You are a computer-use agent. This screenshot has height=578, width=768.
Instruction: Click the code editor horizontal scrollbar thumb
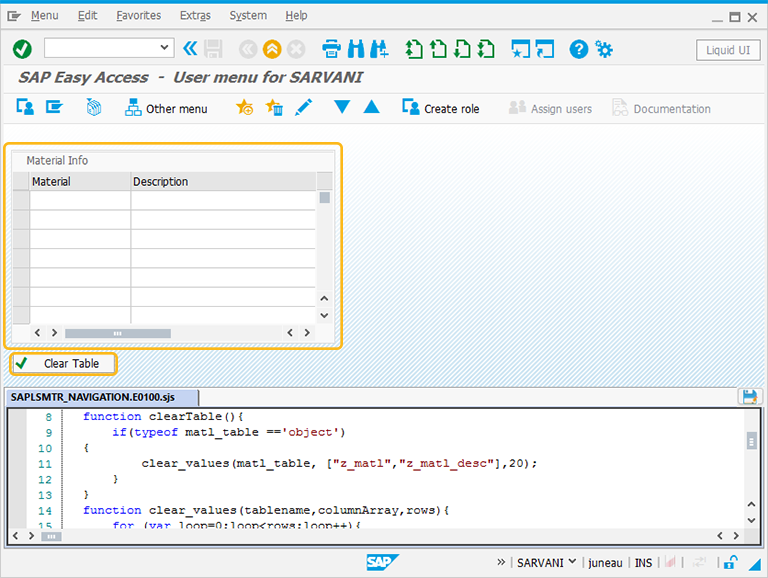[x=51, y=536]
